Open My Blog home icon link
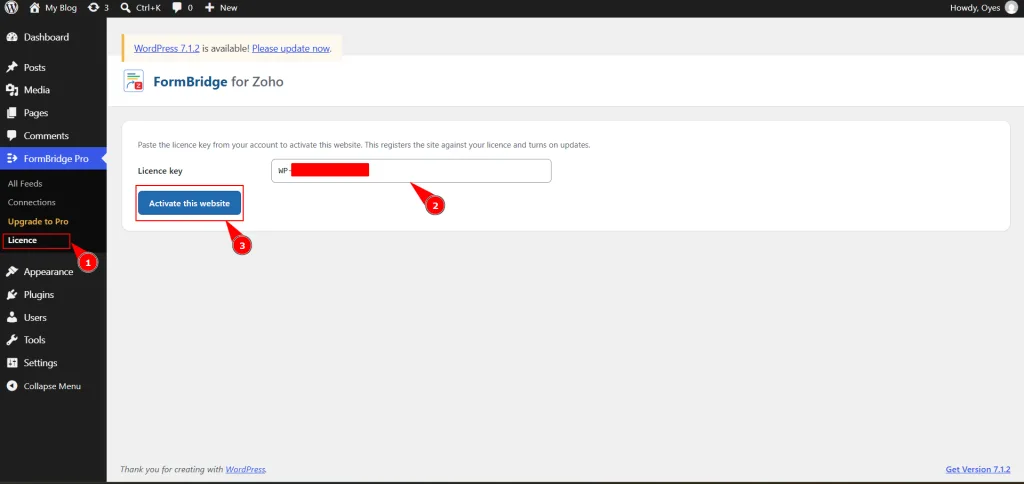 click(35, 8)
